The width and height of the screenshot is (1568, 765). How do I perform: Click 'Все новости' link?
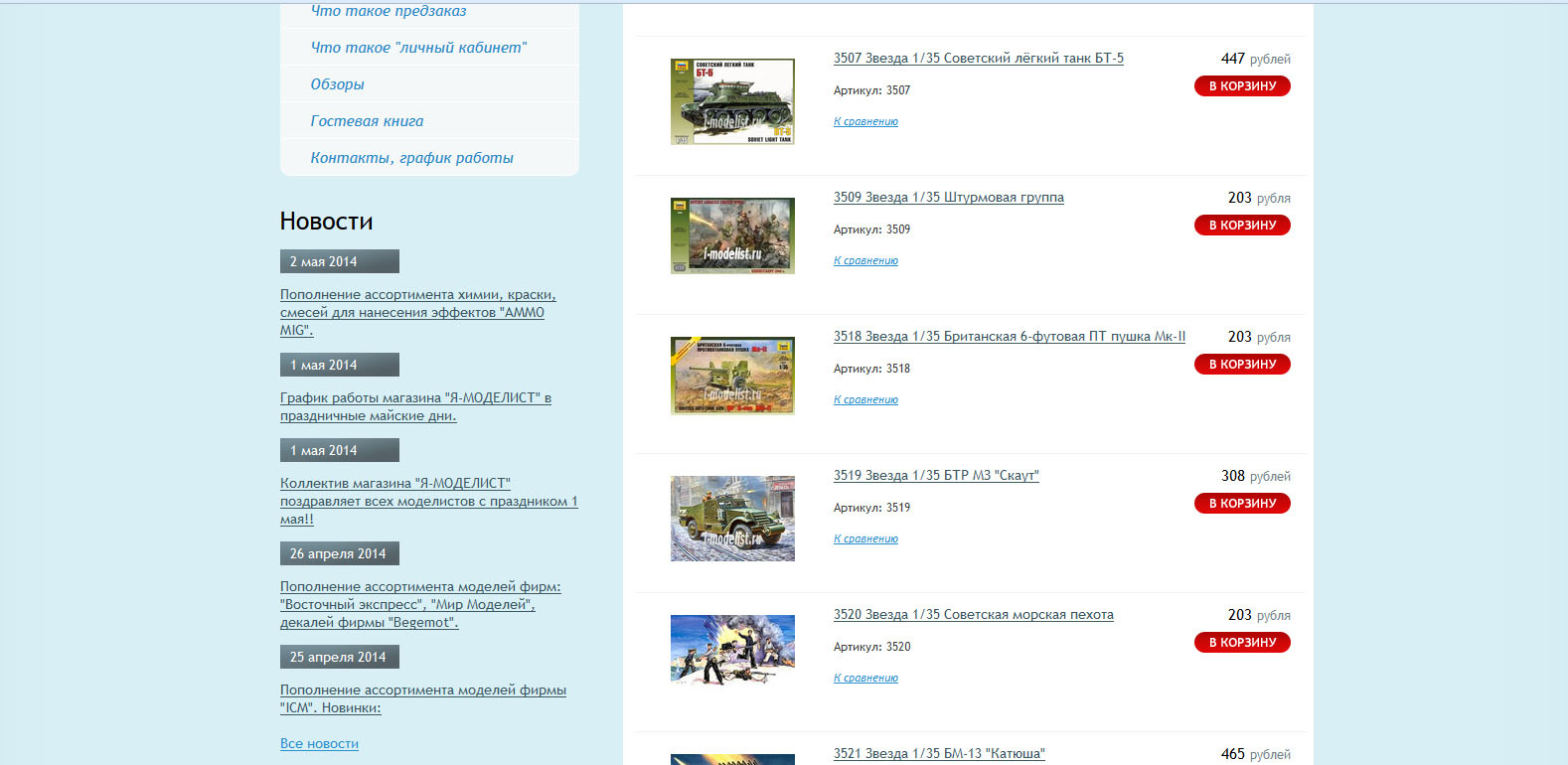point(319,743)
